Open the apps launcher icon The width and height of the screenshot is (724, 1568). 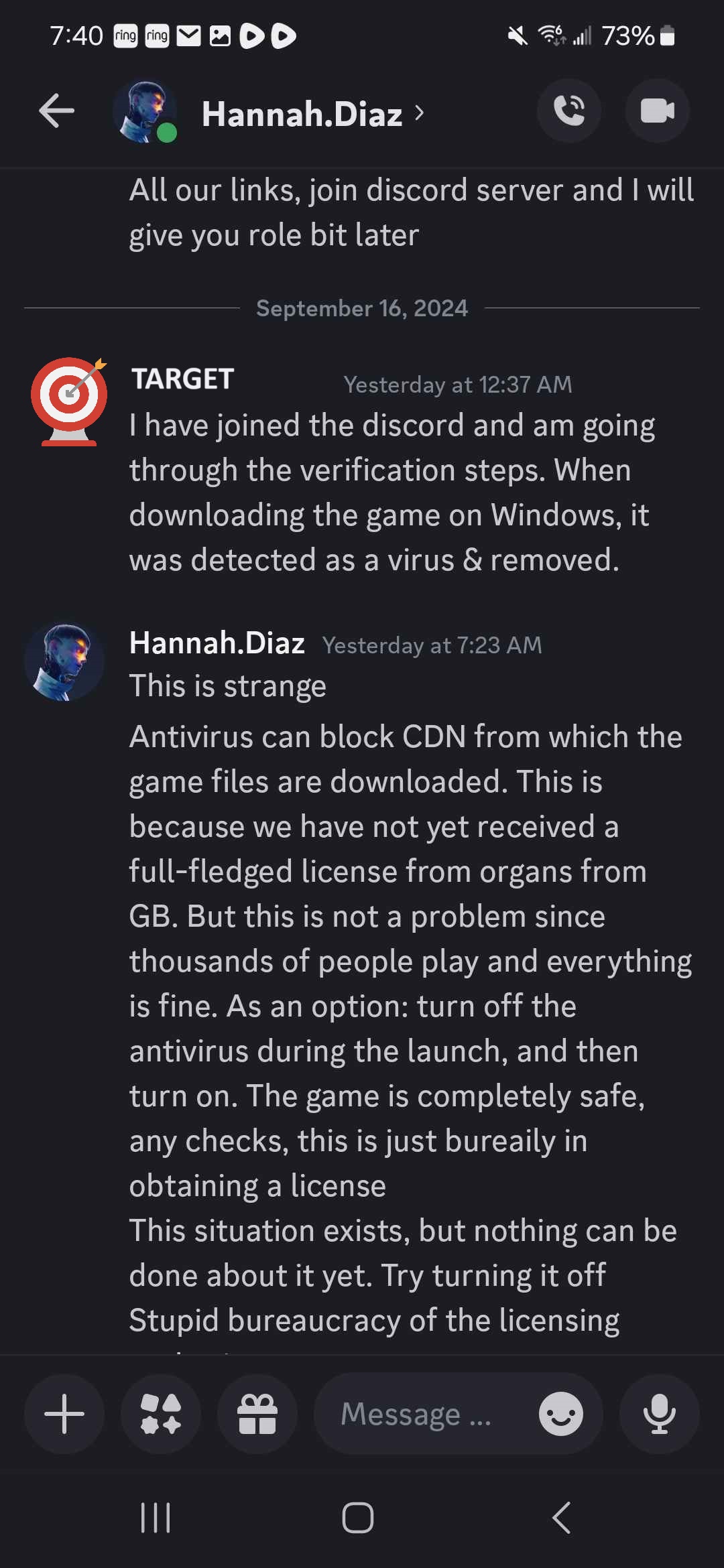coord(161,1414)
